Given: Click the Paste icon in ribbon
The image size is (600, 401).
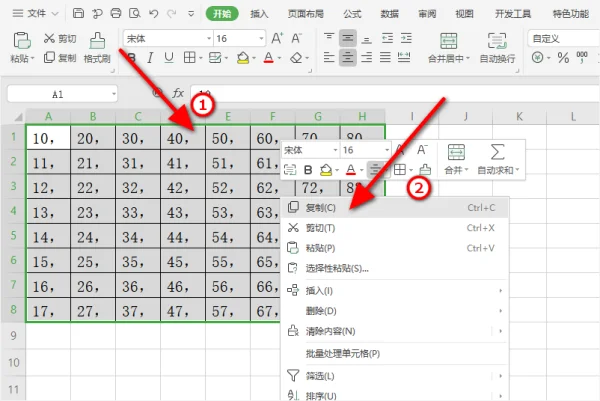Looking at the screenshot, I should [x=22, y=40].
